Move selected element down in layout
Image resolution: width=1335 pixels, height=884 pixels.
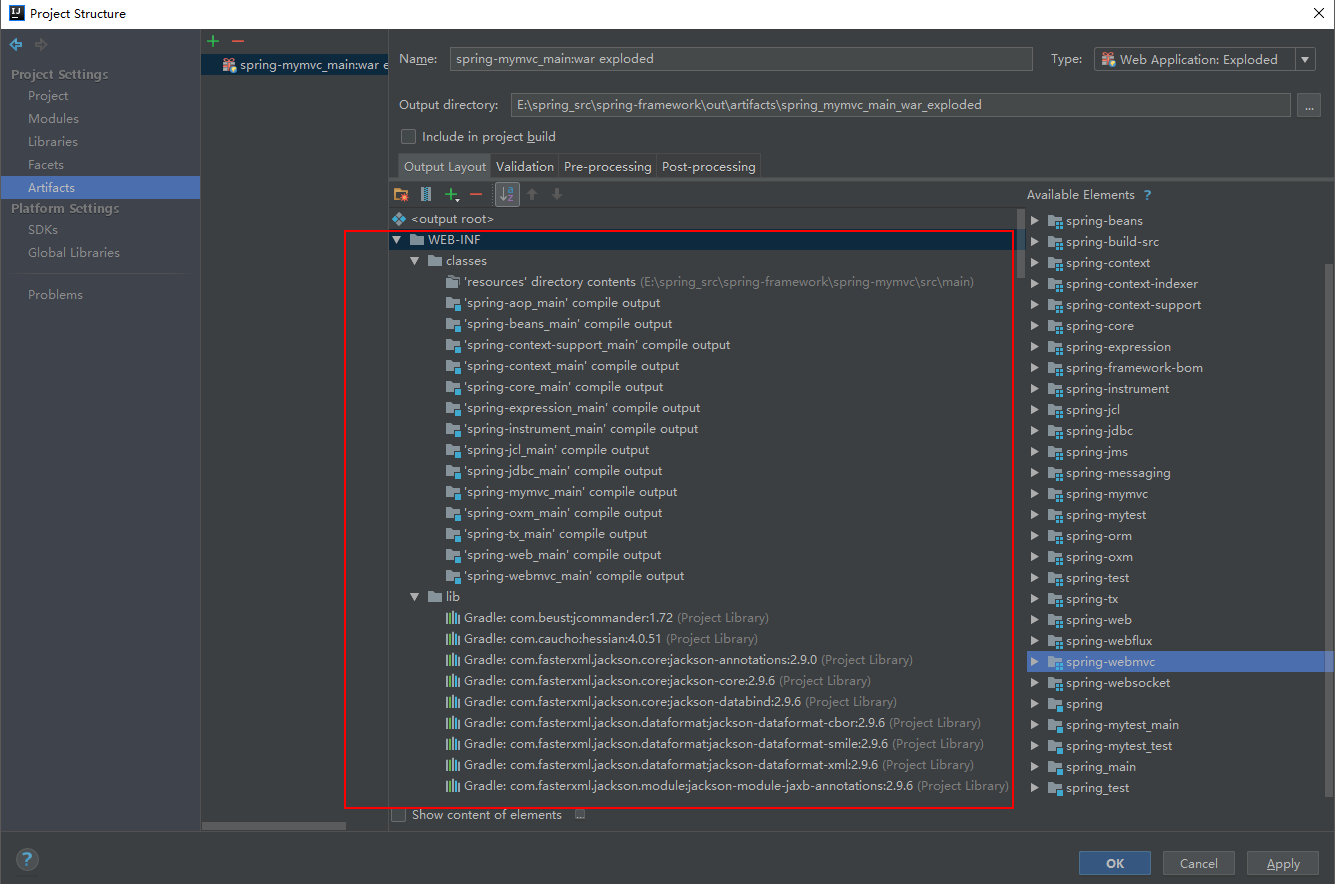[x=557, y=195]
